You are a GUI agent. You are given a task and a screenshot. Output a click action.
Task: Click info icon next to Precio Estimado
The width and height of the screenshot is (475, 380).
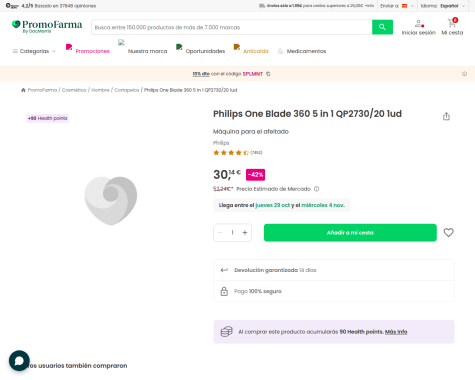(316, 189)
